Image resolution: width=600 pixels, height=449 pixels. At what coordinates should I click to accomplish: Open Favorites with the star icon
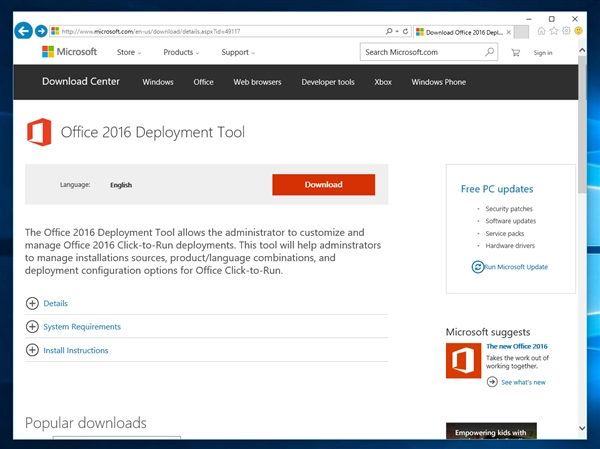554,31
